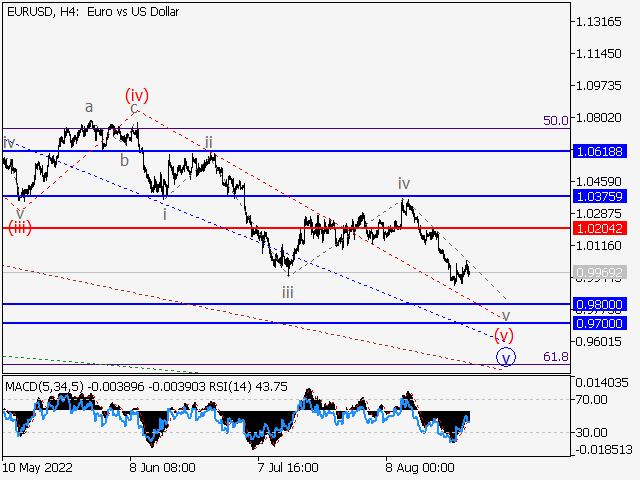Click the 1.13165 price axis value
Screen dimensions: 640x480
[598, 22]
